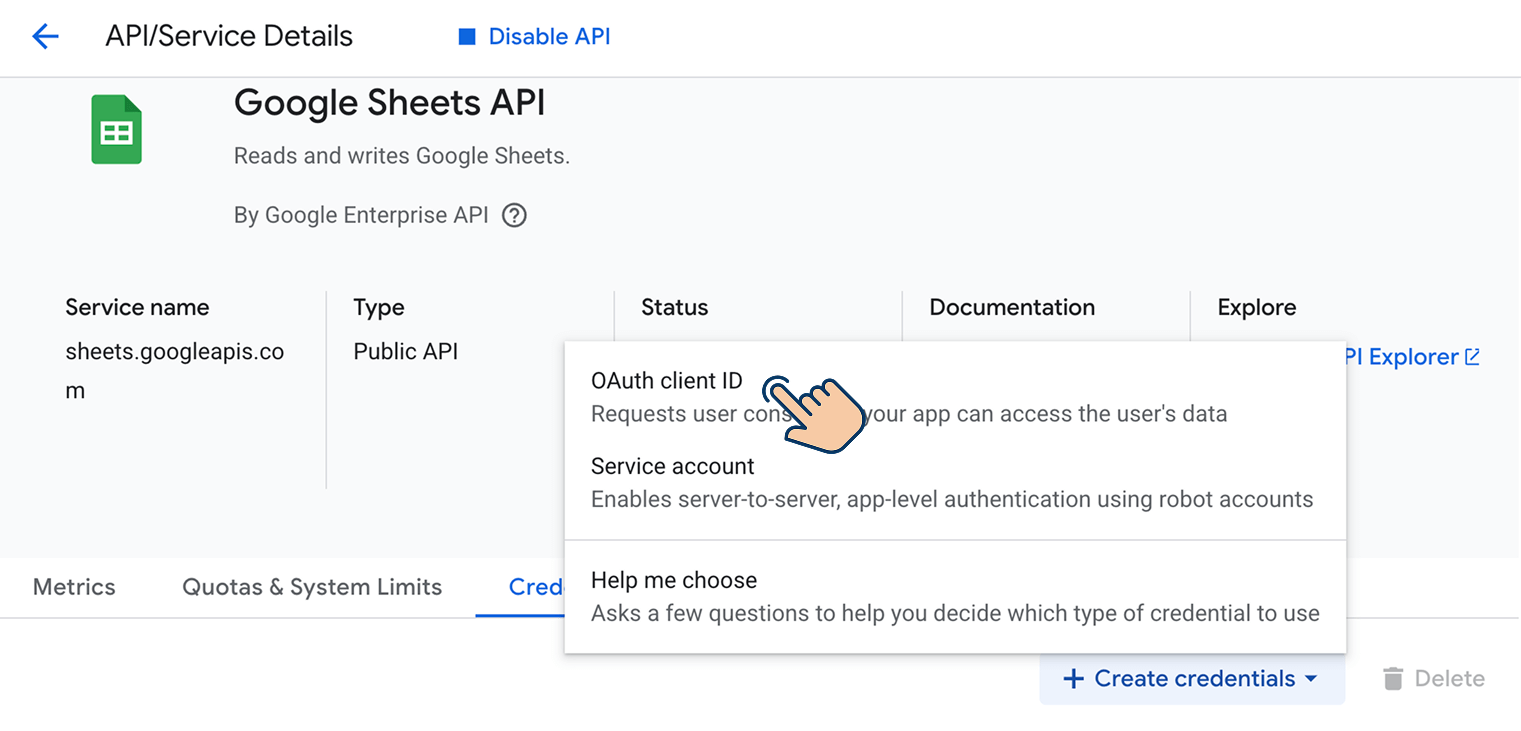Click the plus icon in Create credentials

pyautogui.click(x=1073, y=679)
